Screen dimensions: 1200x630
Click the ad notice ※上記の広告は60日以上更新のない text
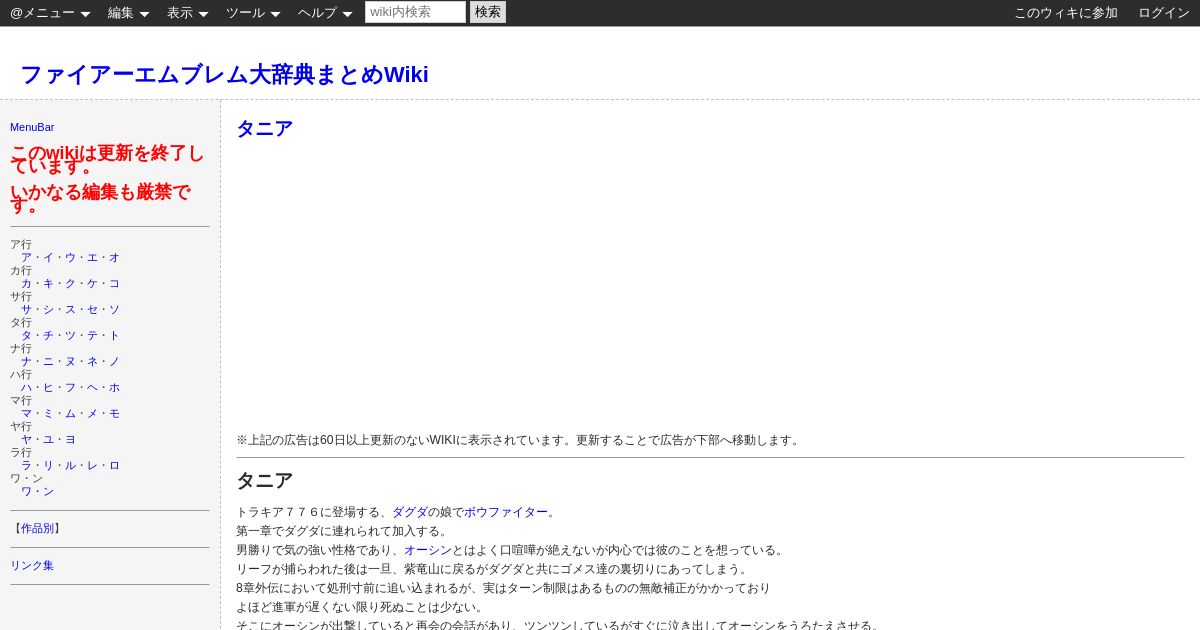(x=520, y=440)
